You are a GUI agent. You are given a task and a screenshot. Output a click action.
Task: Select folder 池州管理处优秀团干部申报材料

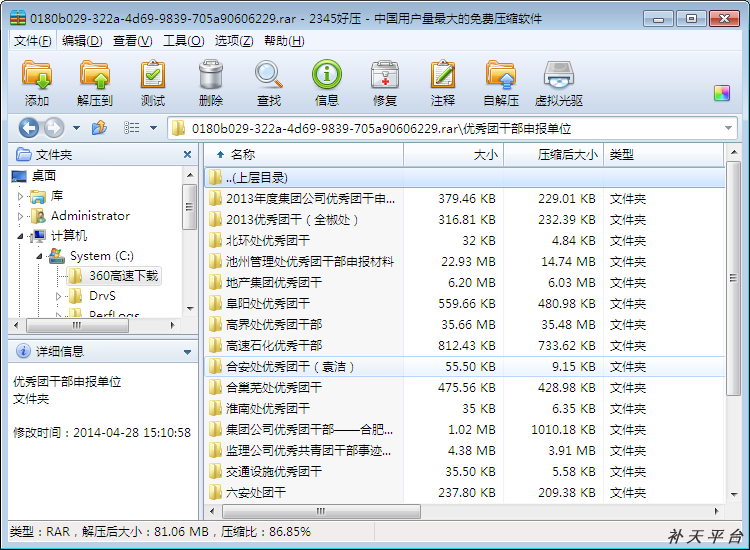point(465,262)
